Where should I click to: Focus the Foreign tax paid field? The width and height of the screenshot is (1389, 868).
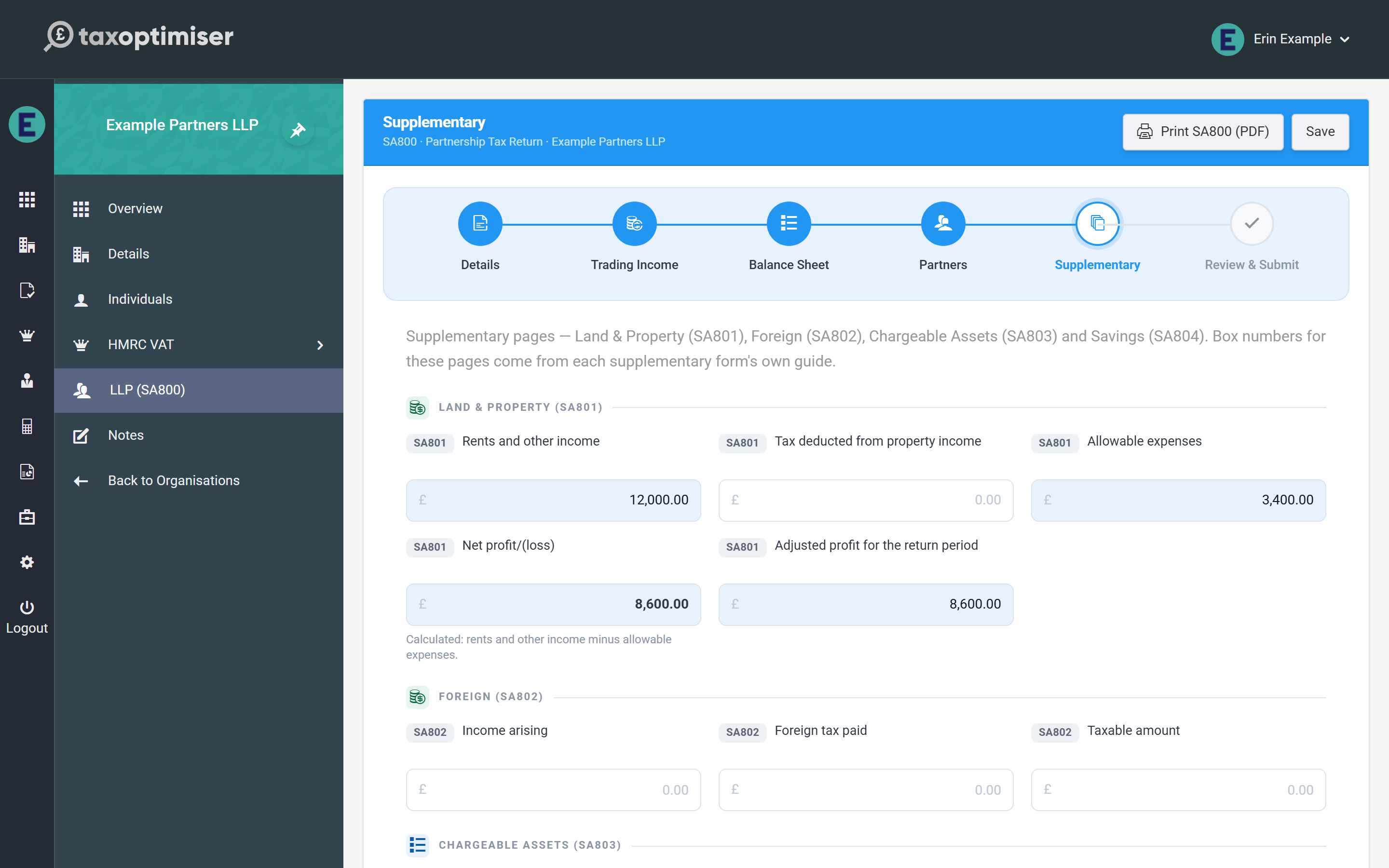coord(866,790)
